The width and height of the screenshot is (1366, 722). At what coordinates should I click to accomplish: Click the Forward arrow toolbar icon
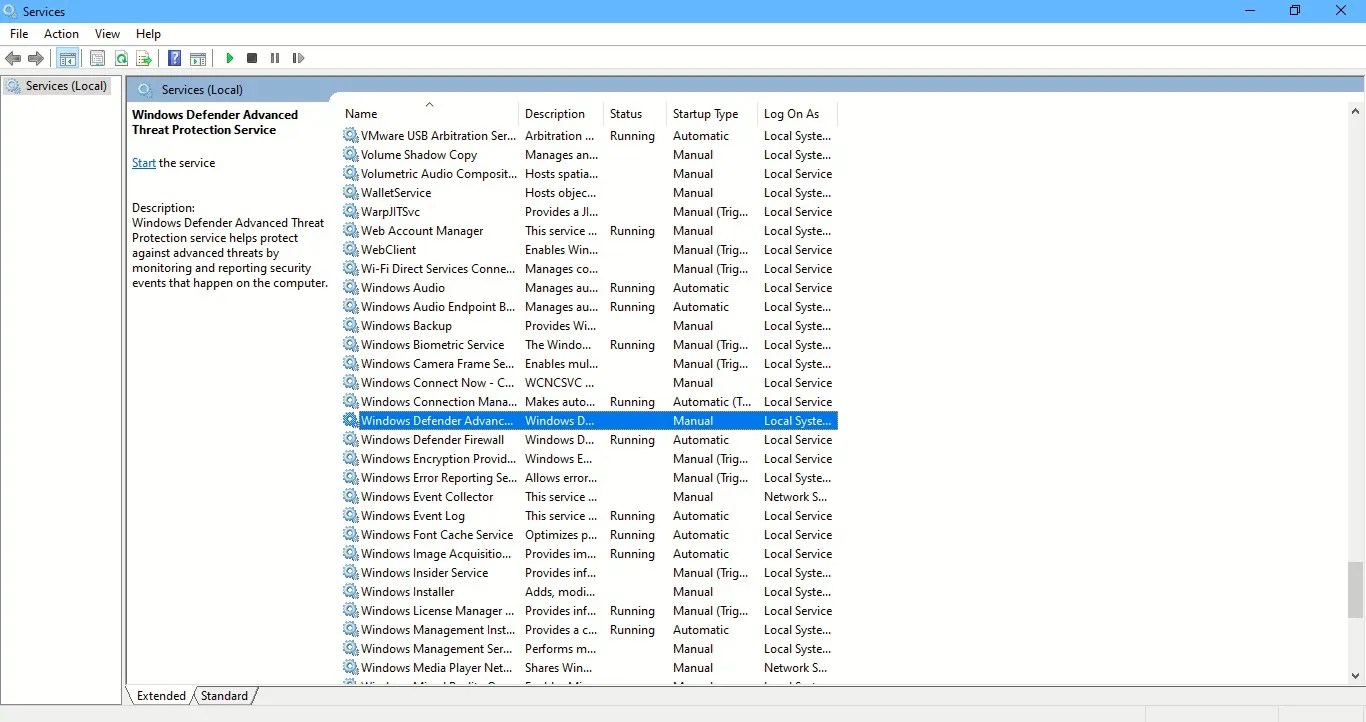pyautogui.click(x=36, y=58)
